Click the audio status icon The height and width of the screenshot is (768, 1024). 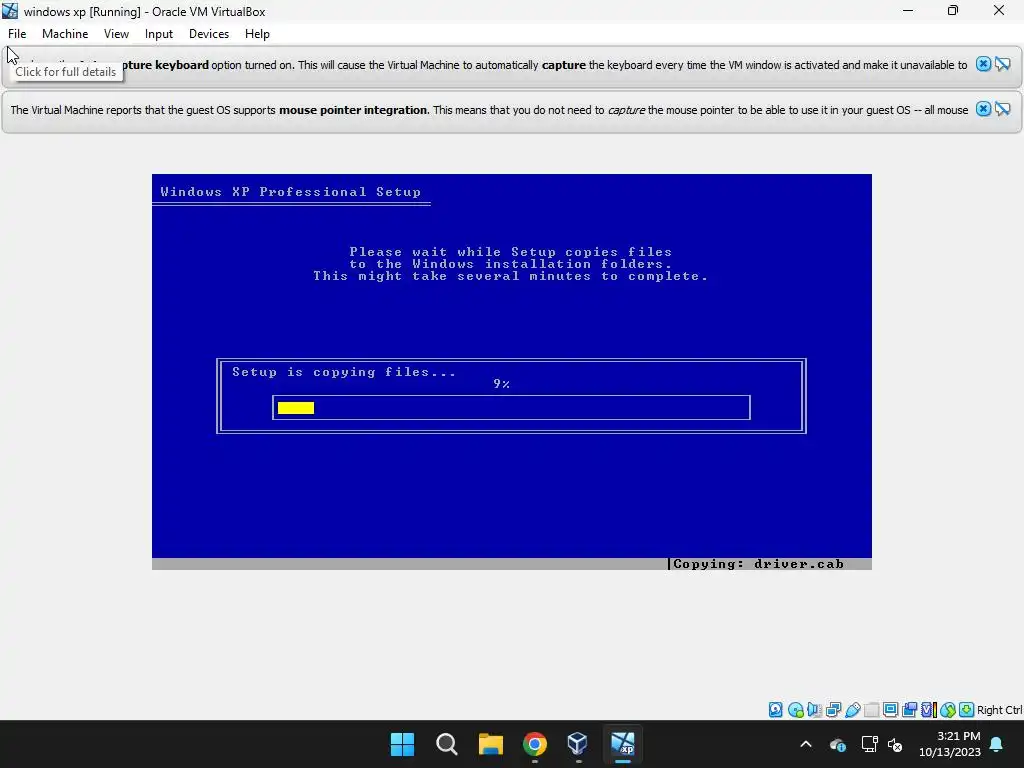(x=814, y=710)
